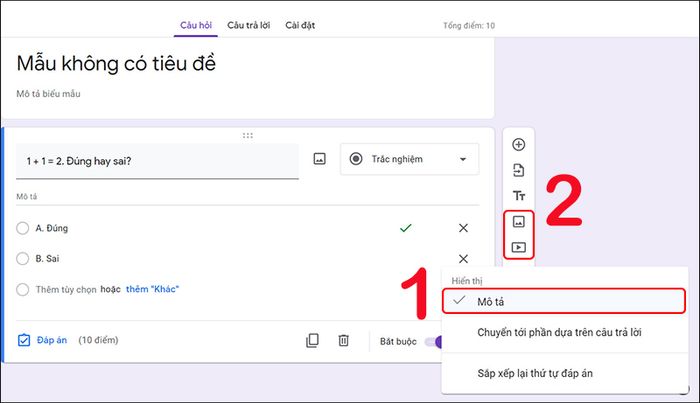Duplicate the question with copy icon
Image resolution: width=700 pixels, height=403 pixels.
[x=312, y=341]
